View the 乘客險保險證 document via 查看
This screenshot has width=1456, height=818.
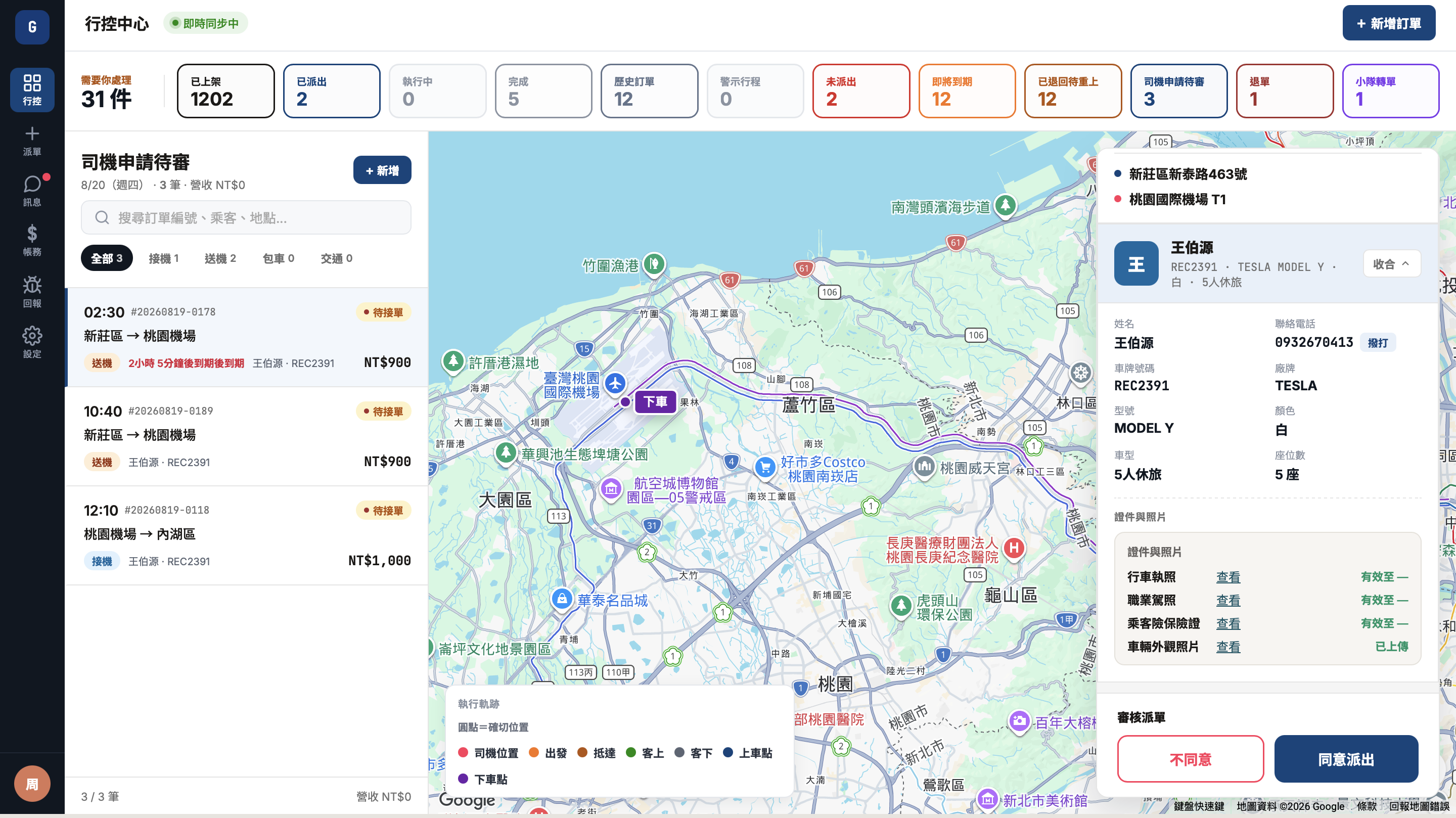coord(1228,623)
